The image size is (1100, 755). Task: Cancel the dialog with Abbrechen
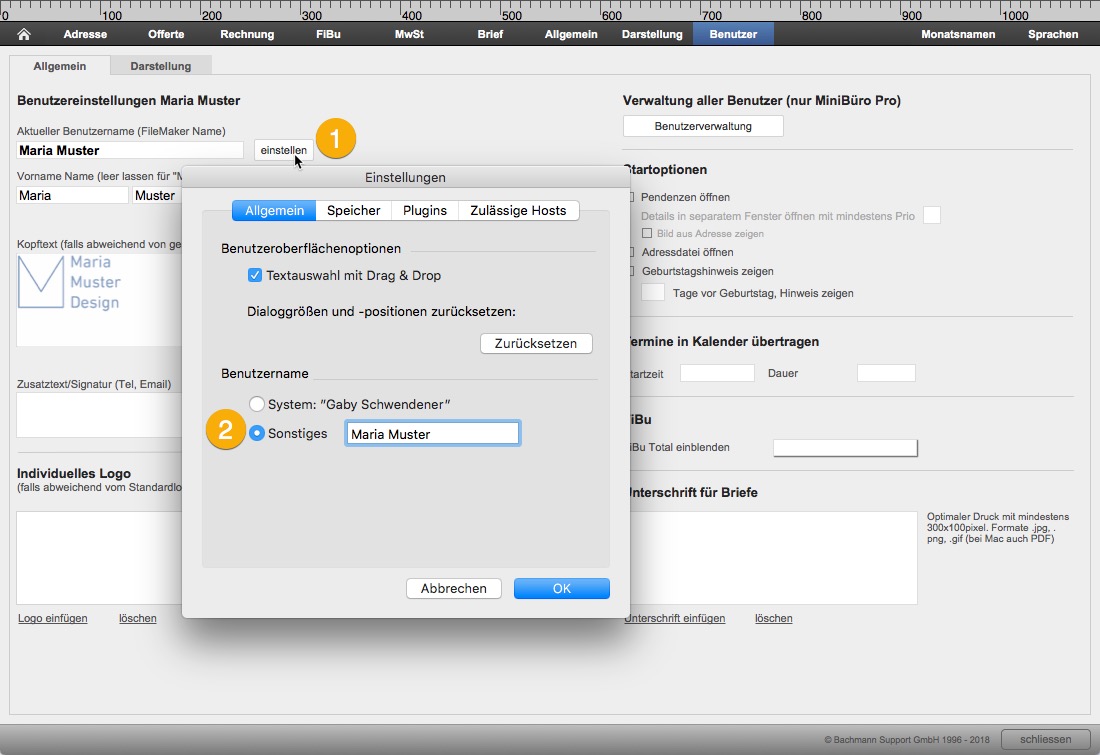coord(453,588)
